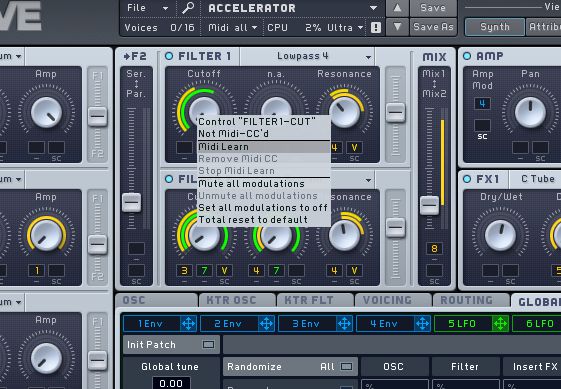Image resolution: width=561 pixels, height=389 pixels.
Task: Click the Filter 1 Resonance knob
Action: [x=344, y=112]
